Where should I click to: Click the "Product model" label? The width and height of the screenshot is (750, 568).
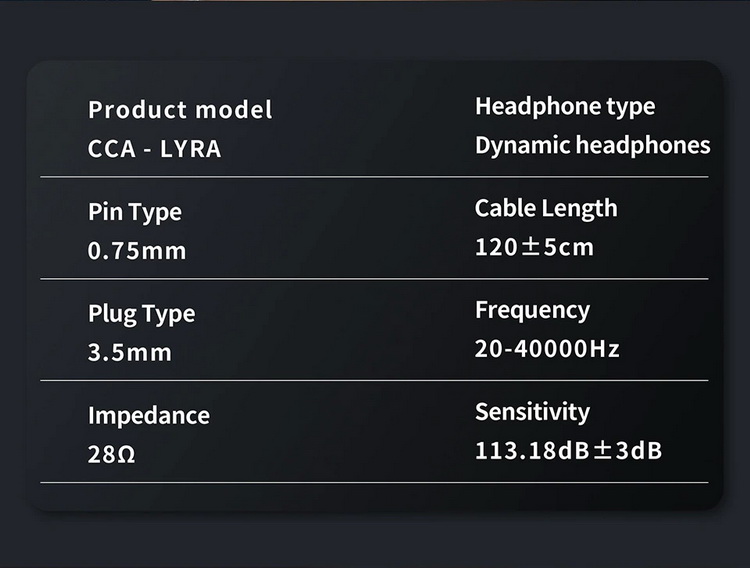pyautogui.click(x=180, y=109)
